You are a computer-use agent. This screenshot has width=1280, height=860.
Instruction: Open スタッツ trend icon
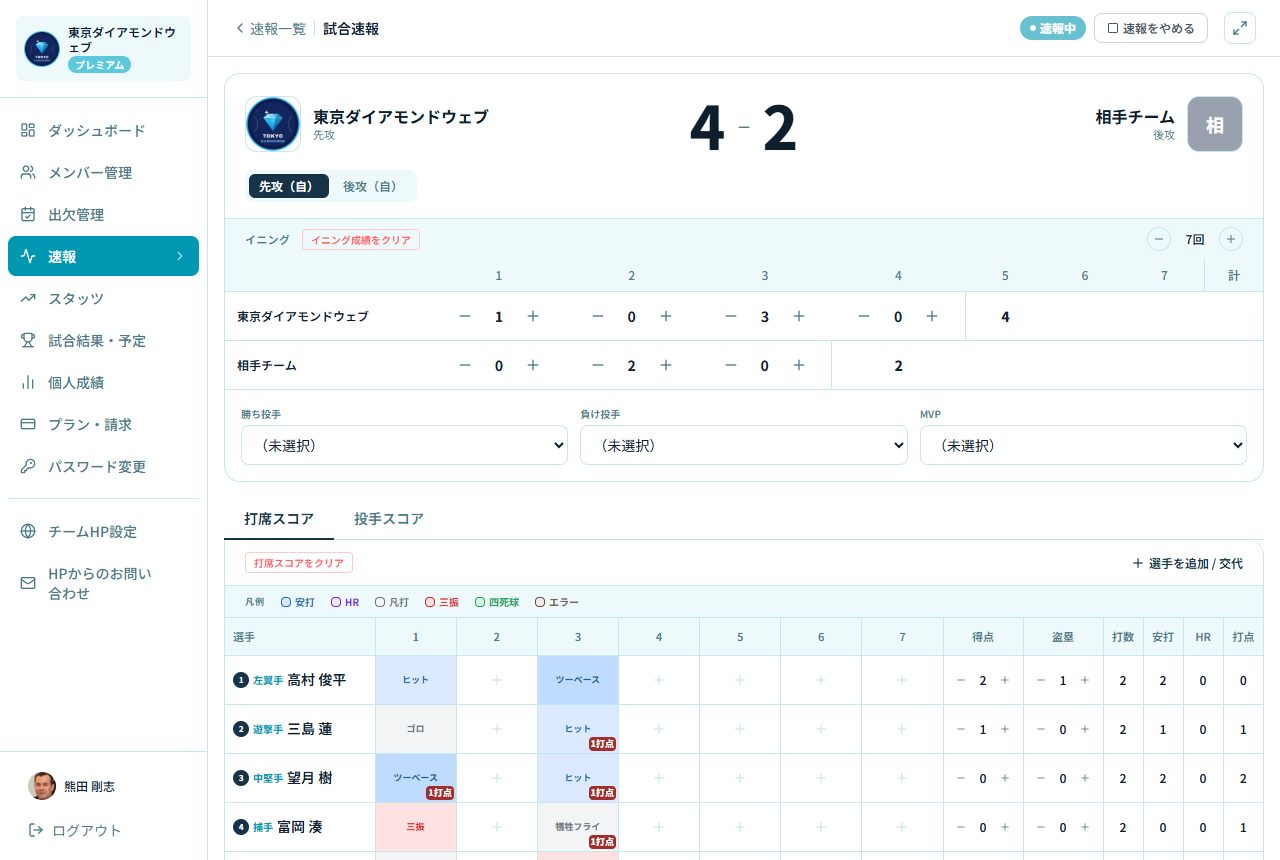pyautogui.click(x=28, y=299)
